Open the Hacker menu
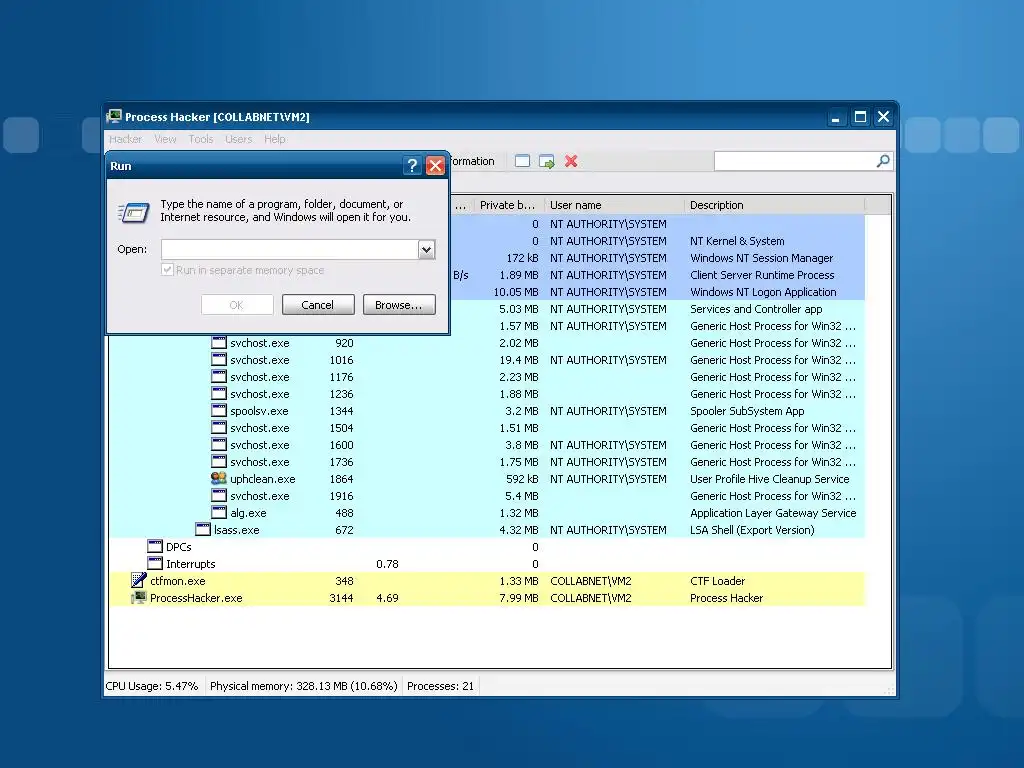The image size is (1024, 768). pos(125,139)
